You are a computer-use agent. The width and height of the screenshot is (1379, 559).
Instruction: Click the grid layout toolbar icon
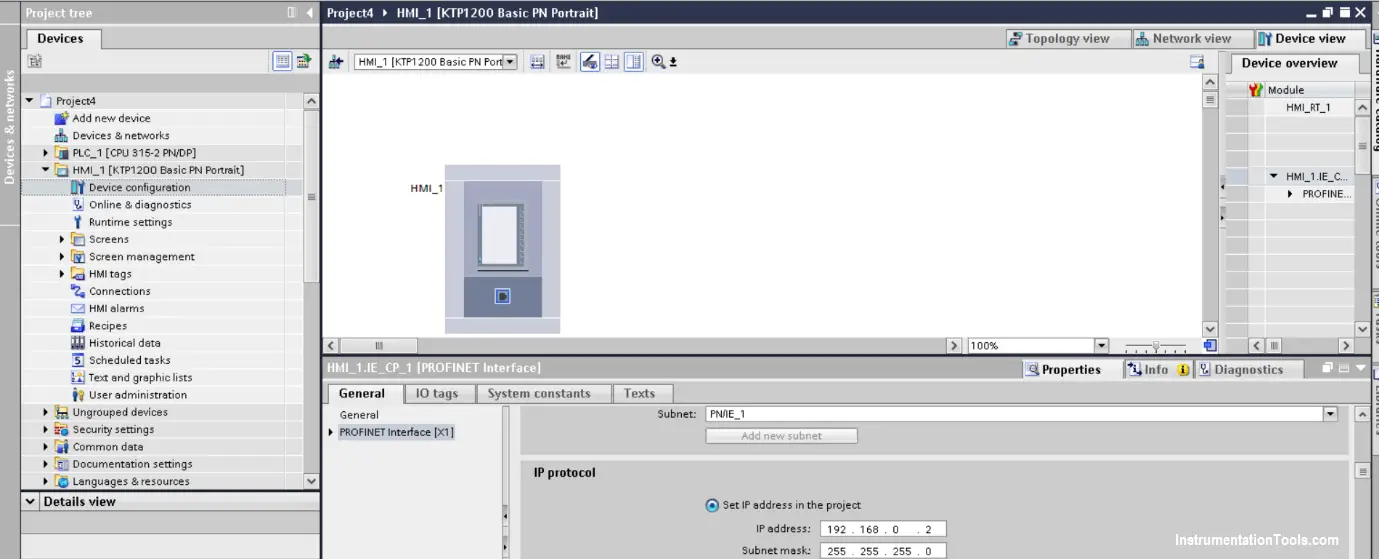[612, 62]
